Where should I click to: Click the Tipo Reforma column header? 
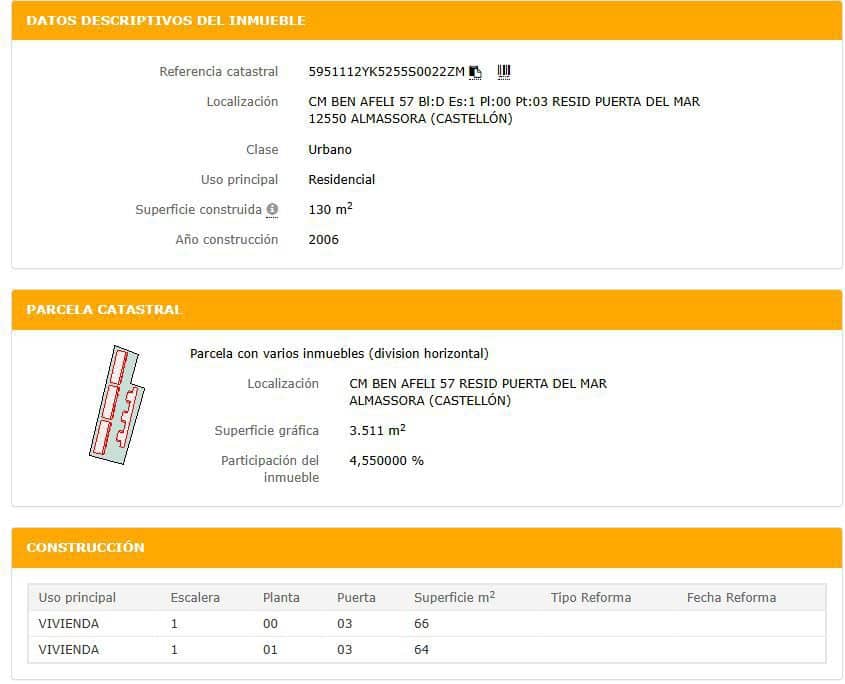tap(590, 598)
